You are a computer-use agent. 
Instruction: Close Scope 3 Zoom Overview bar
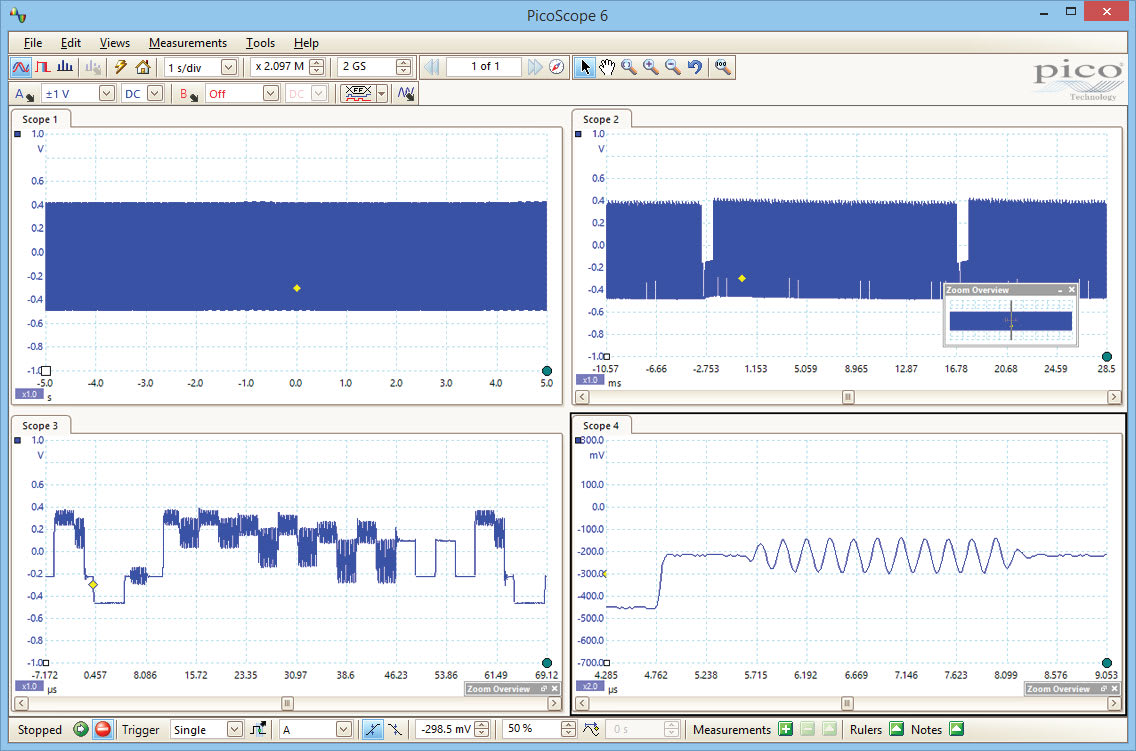tap(554, 689)
